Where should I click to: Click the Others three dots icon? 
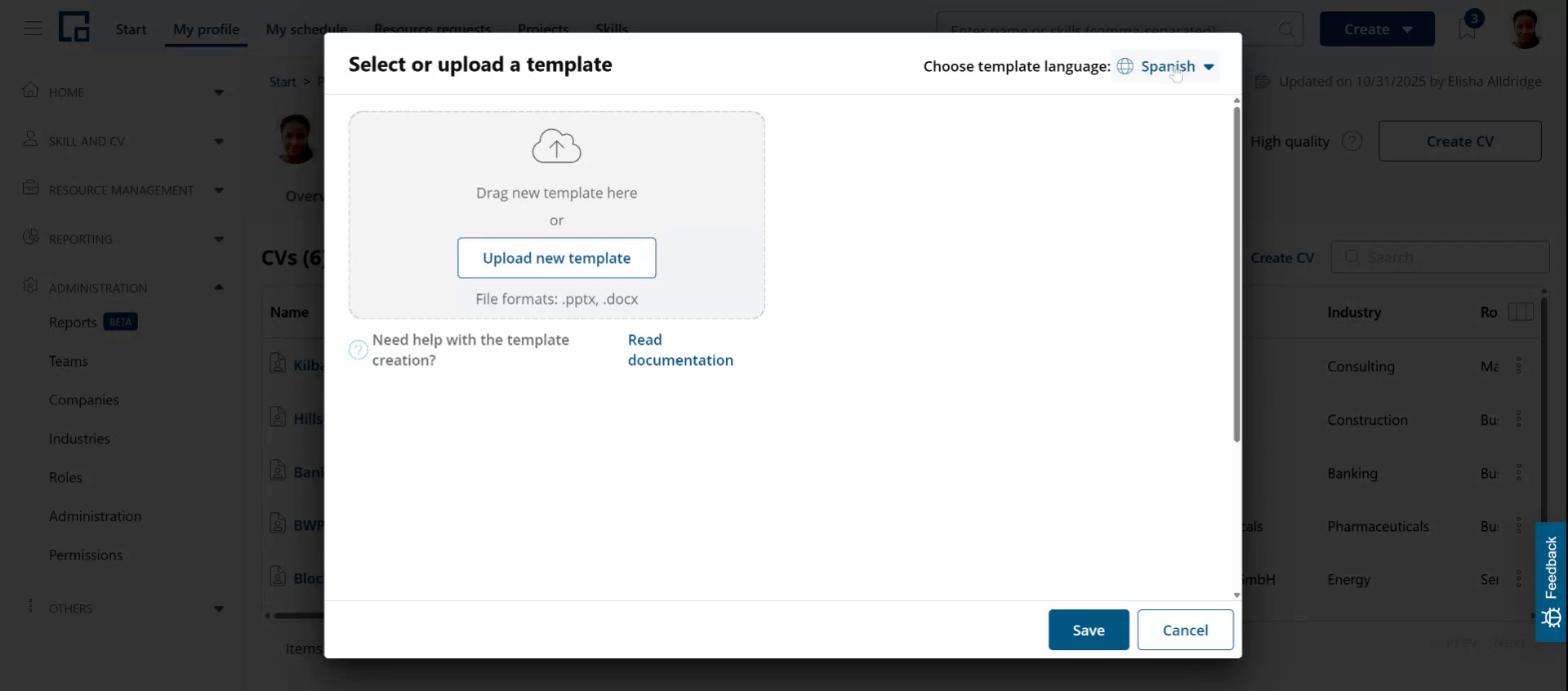pos(31,606)
